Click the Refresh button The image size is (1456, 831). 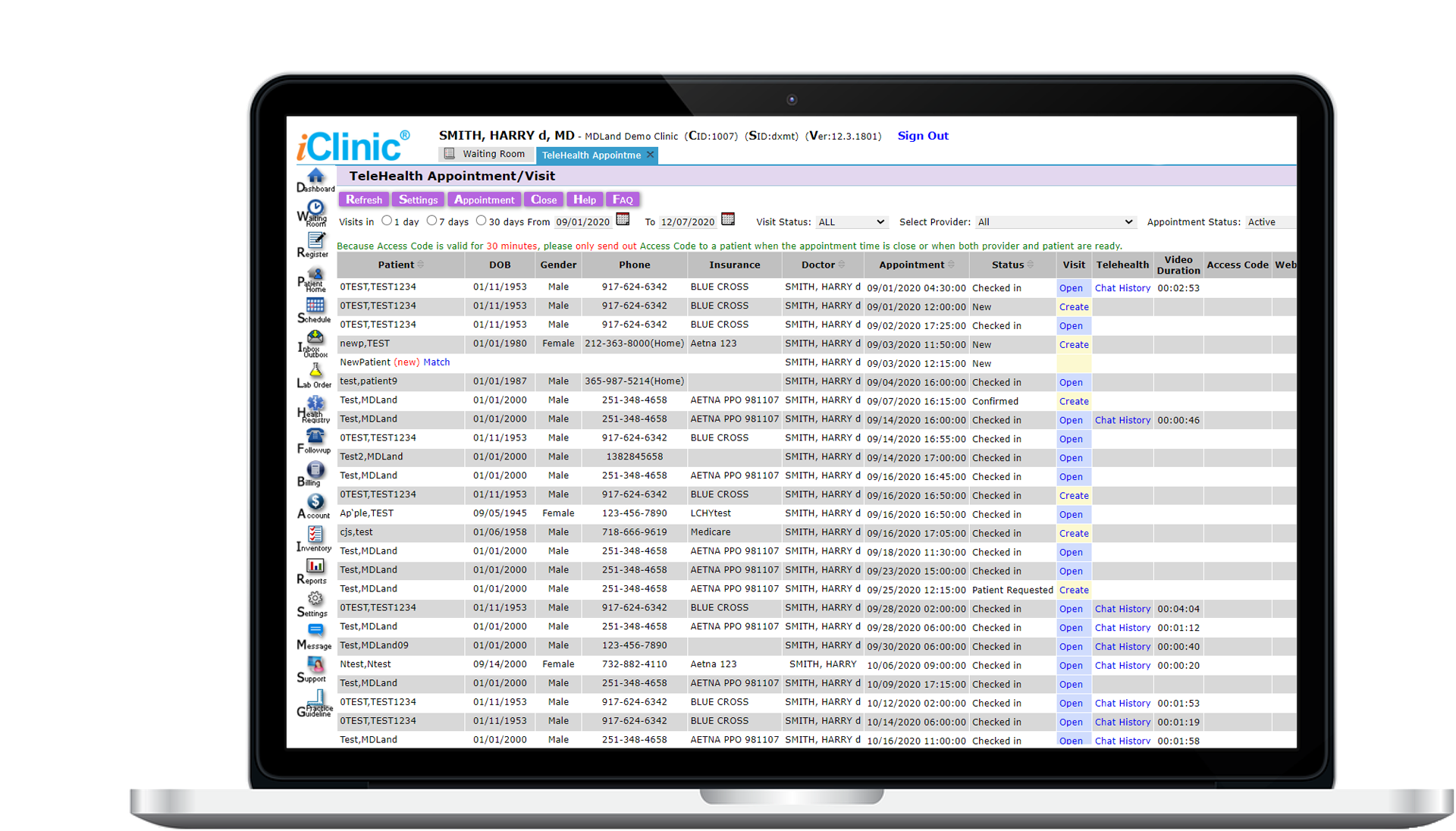click(x=364, y=199)
